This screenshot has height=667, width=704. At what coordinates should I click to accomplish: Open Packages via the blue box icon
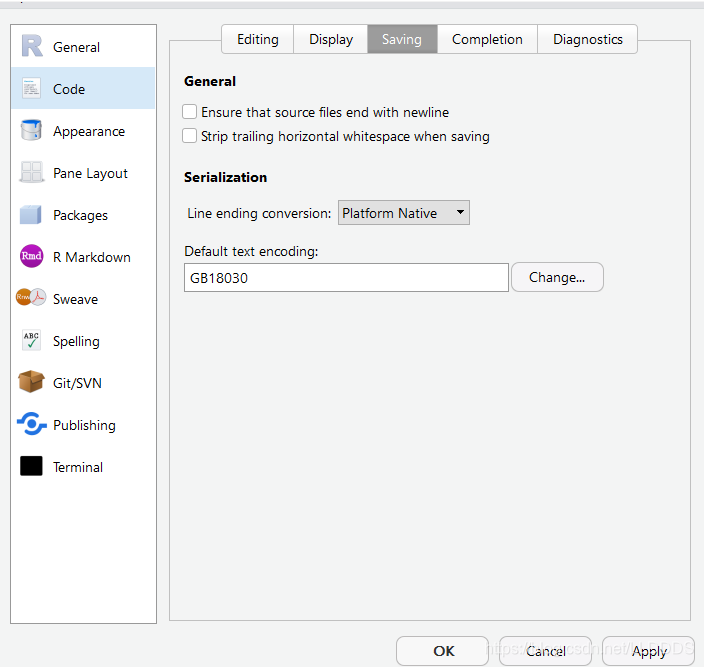[x=31, y=215]
